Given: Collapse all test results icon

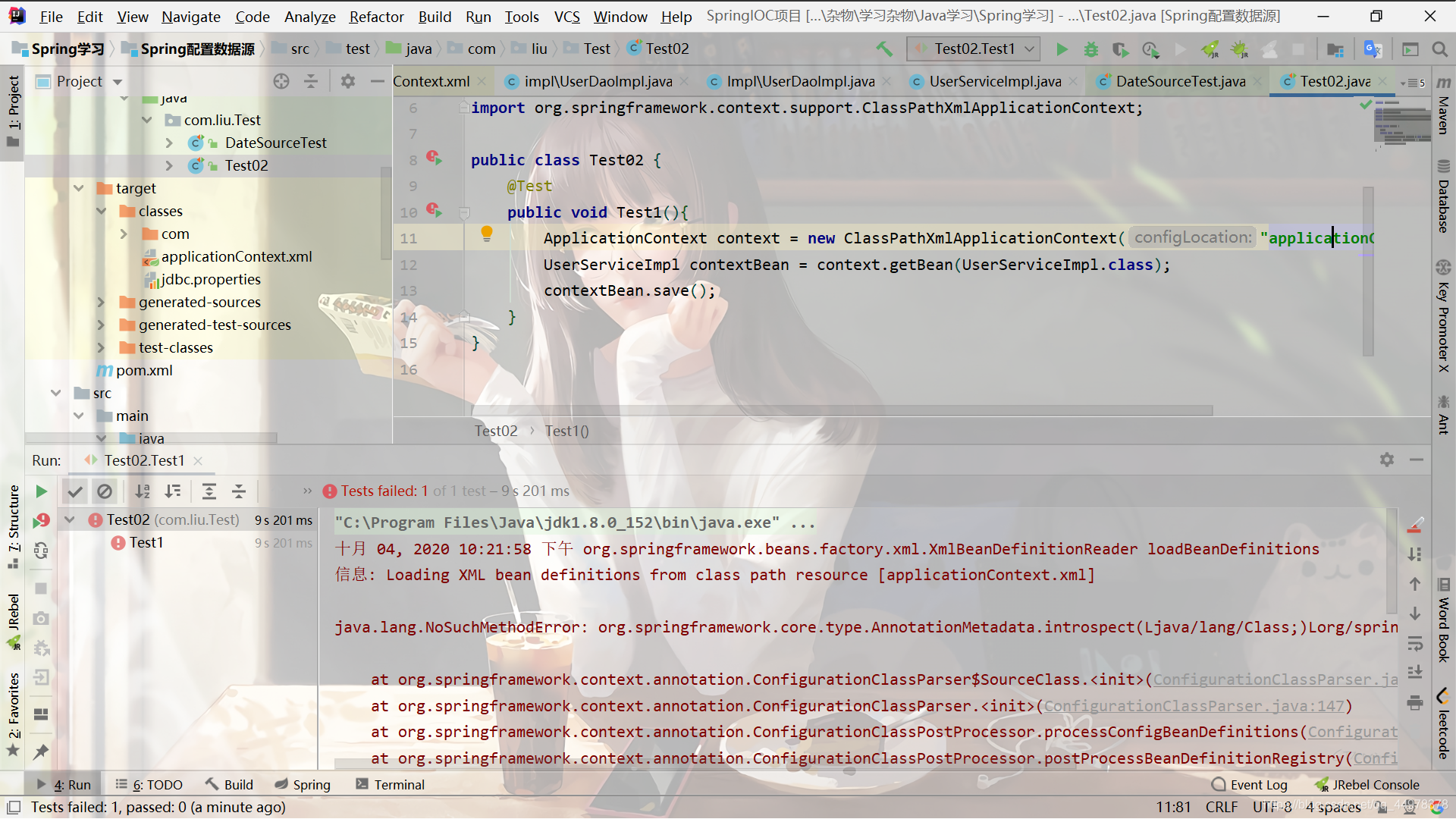Looking at the screenshot, I should [x=239, y=491].
